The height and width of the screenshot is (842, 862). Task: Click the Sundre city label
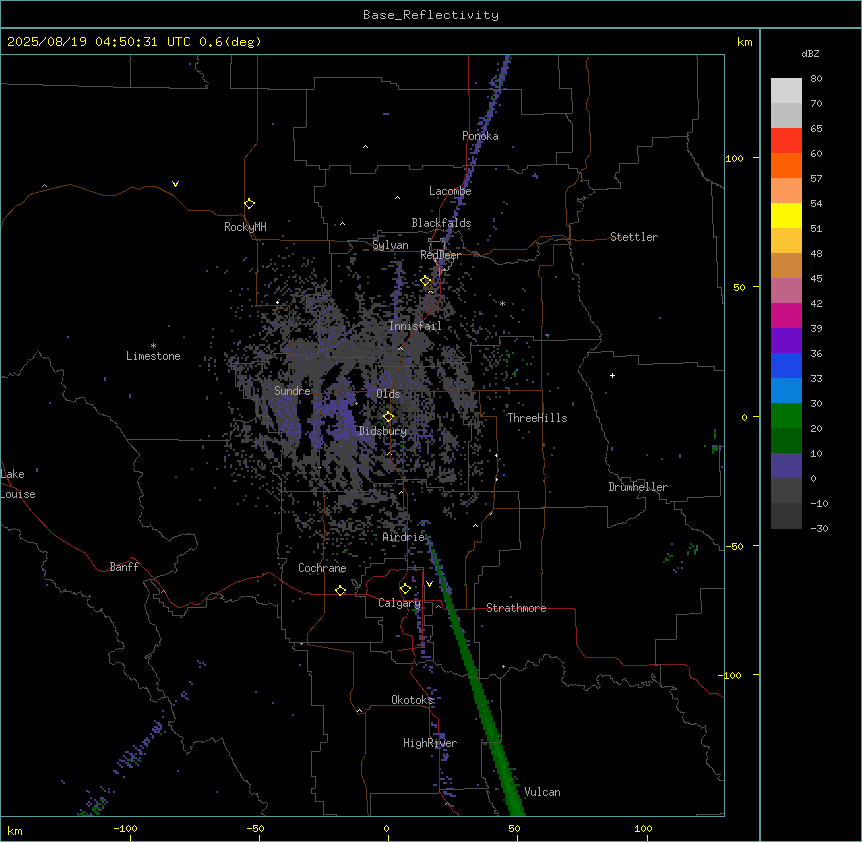pos(292,391)
